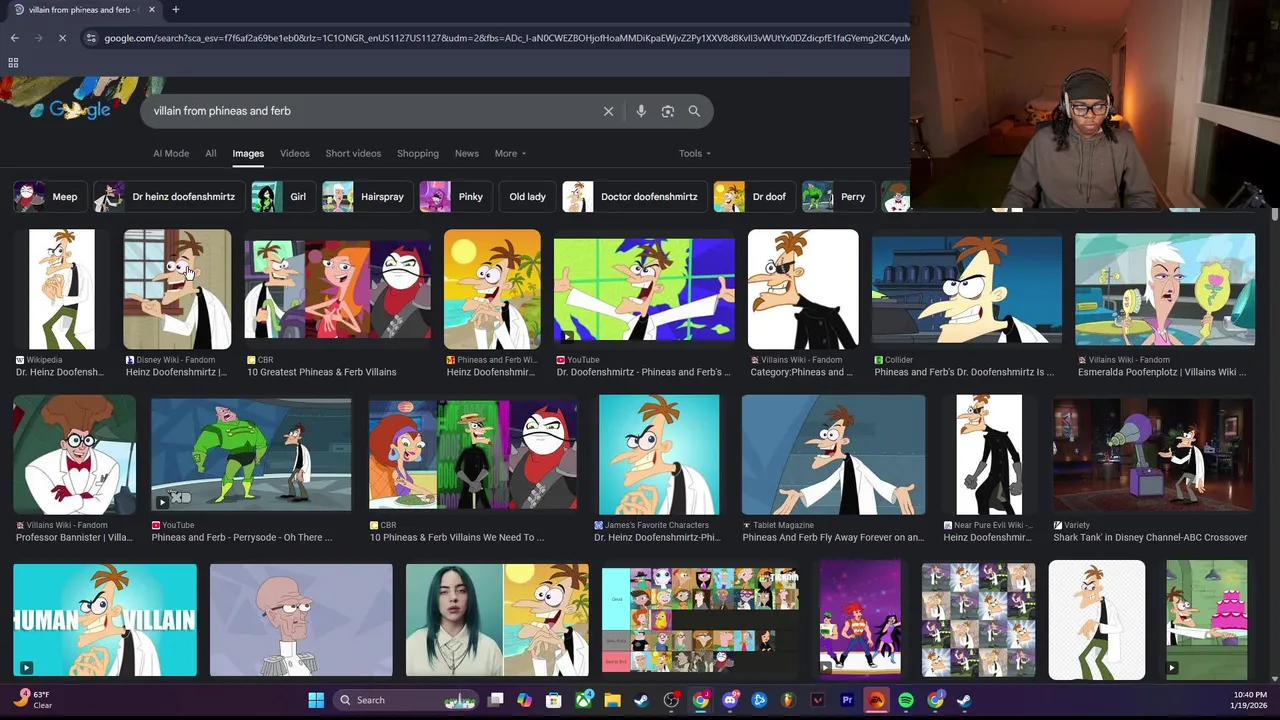Screen dimensions: 1280x720
Task: Filter images by Girl chip
Action: tap(283, 197)
